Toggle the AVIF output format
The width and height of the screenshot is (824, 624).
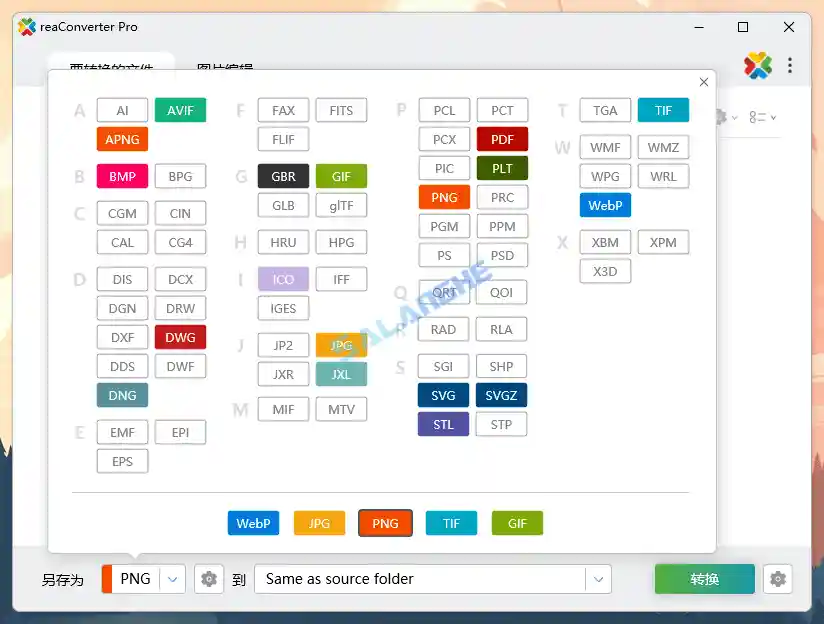coord(180,110)
